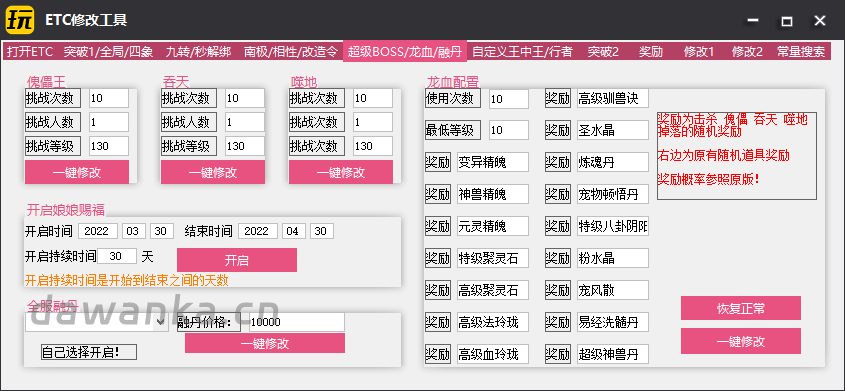This screenshot has width=845, height=391.
Task: Edit 傀儡王 挑战次数 field
Action: pos(109,99)
